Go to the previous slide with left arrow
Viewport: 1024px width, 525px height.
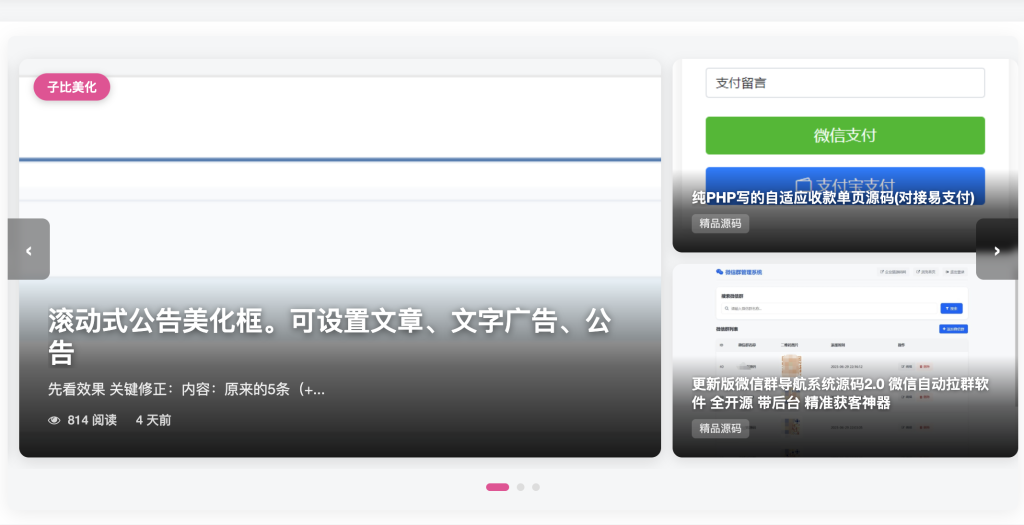pos(29,249)
